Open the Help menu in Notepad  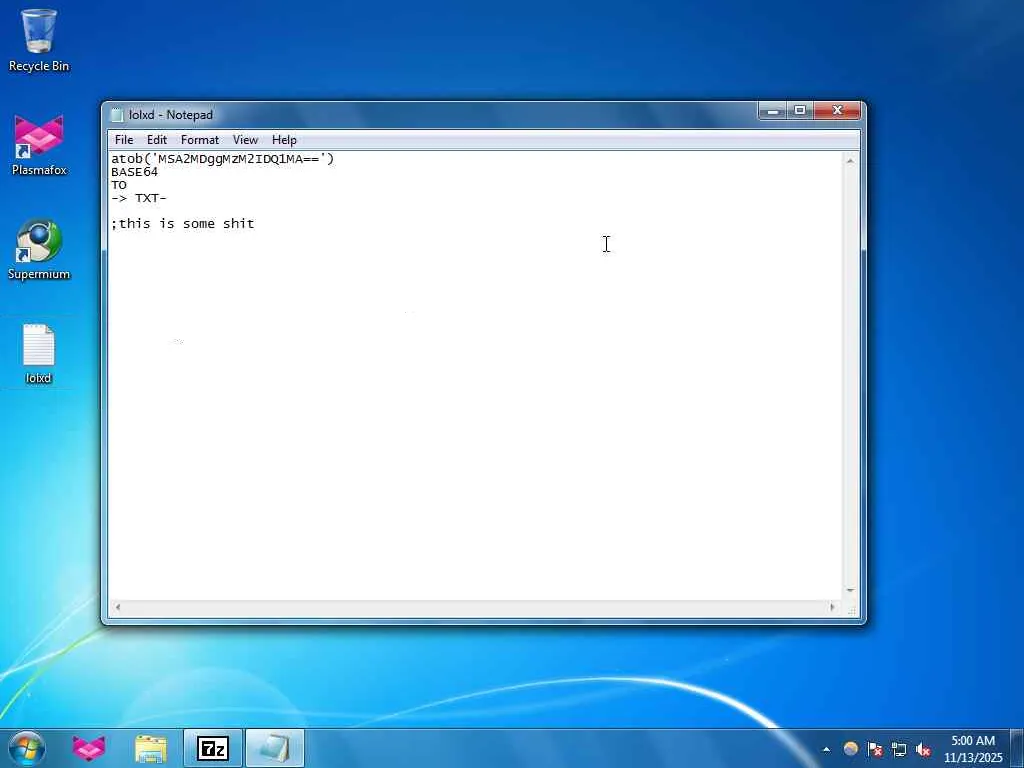[x=284, y=140]
